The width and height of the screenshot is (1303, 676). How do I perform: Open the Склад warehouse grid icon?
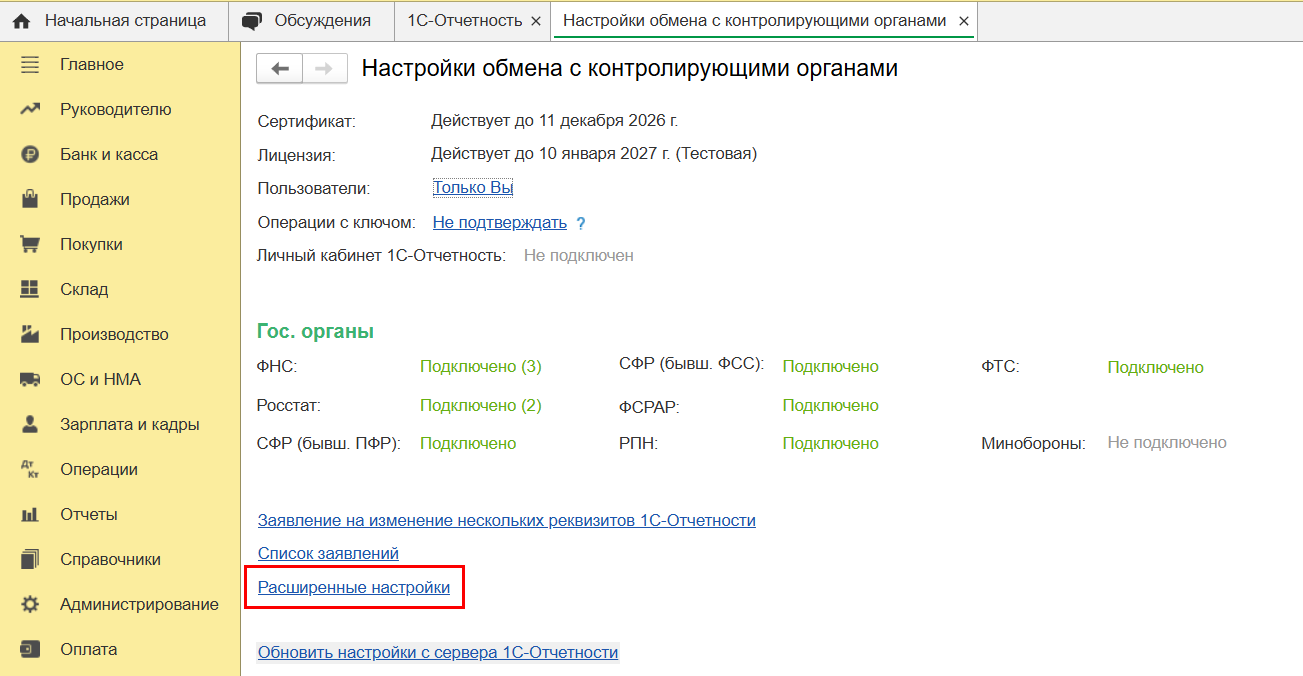click(x=30, y=289)
